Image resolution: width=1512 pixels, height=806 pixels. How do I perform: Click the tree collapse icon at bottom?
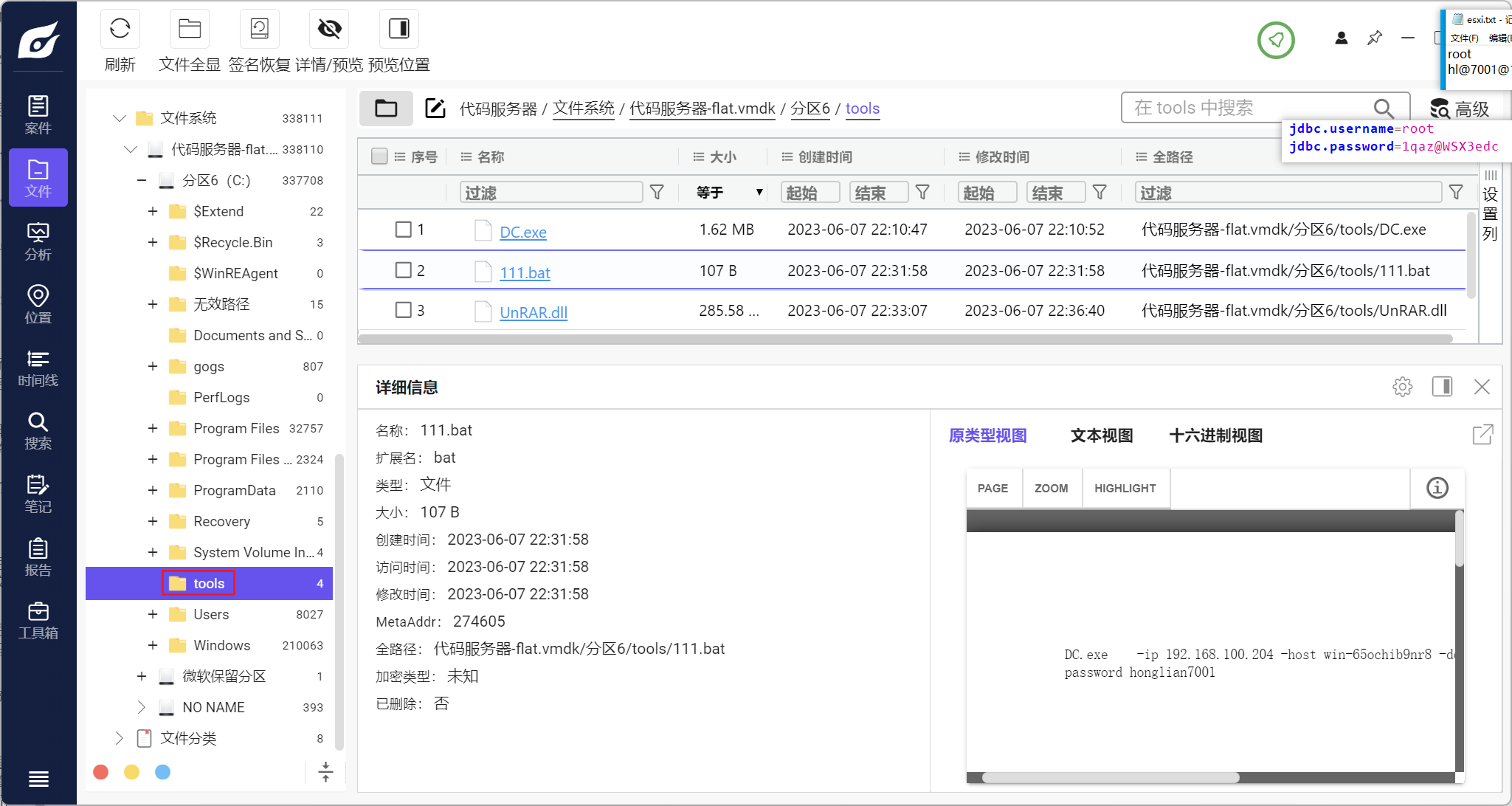[325, 772]
